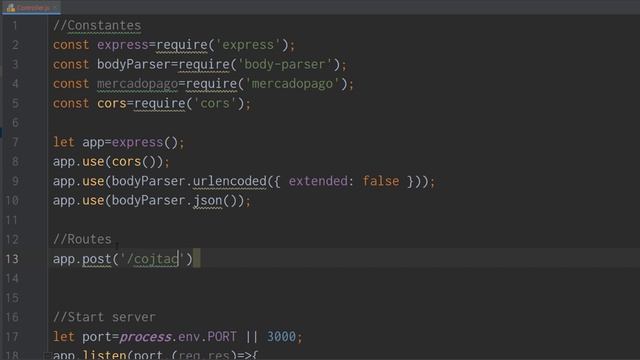Click the urlencoded method name on line 9
This screenshot has width=640, height=360.
pos(229,181)
